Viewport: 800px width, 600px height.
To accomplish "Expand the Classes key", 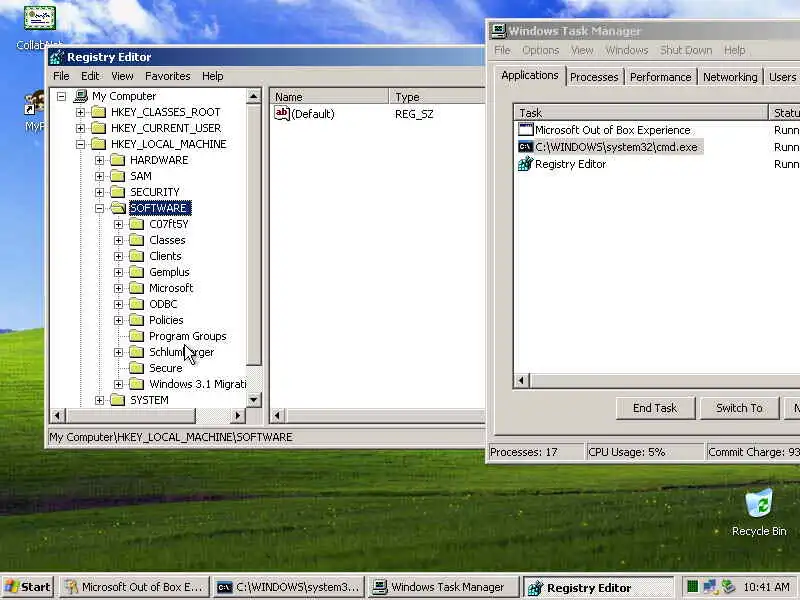I will click(x=119, y=240).
